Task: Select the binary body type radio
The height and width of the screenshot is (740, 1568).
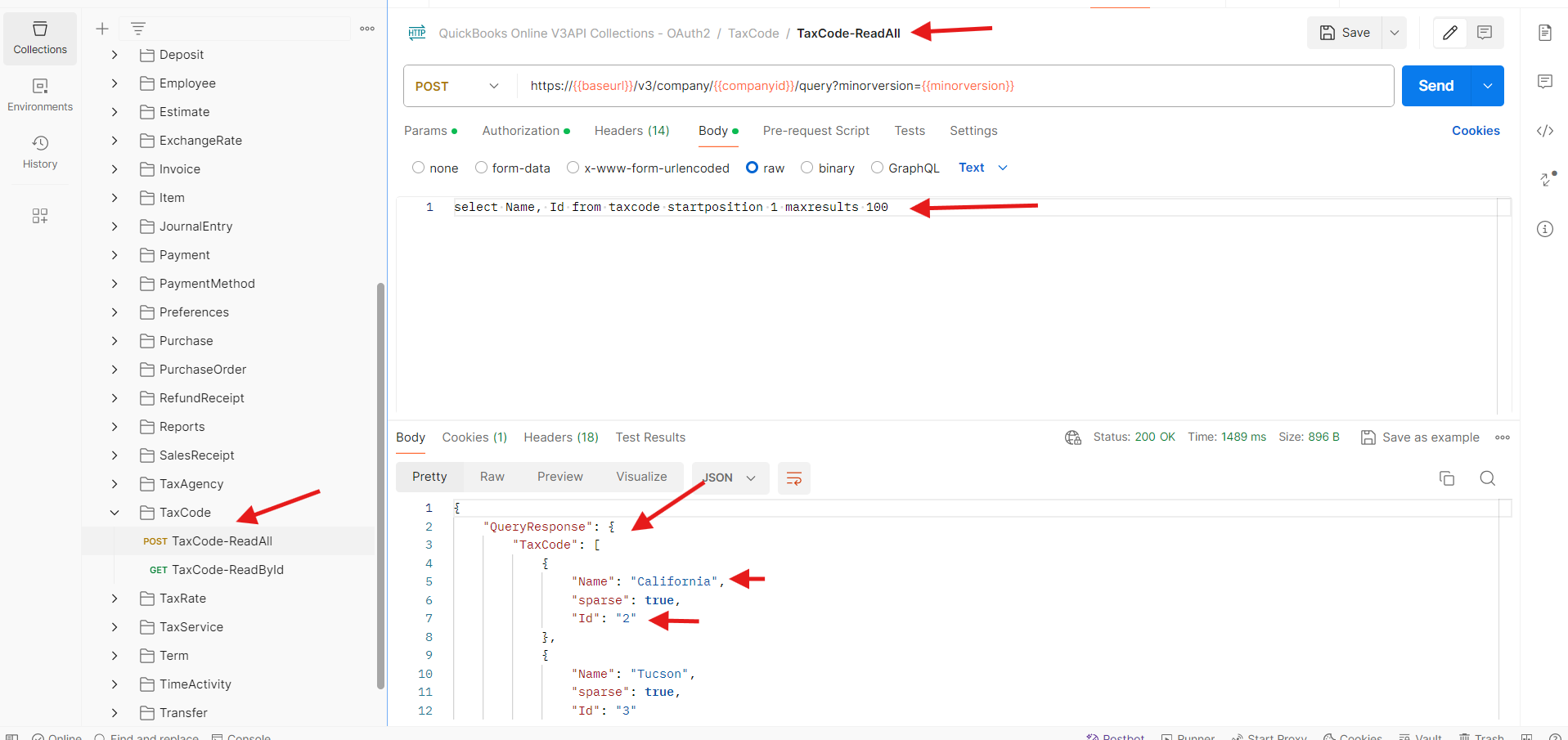Action: tap(806, 168)
